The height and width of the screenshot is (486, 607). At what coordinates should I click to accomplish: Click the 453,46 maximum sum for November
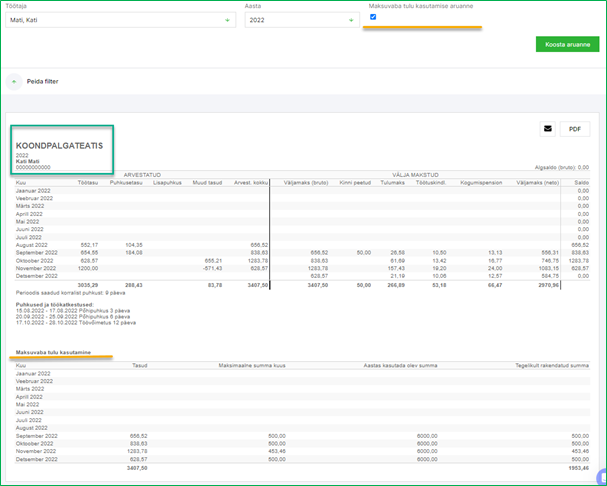(x=277, y=452)
